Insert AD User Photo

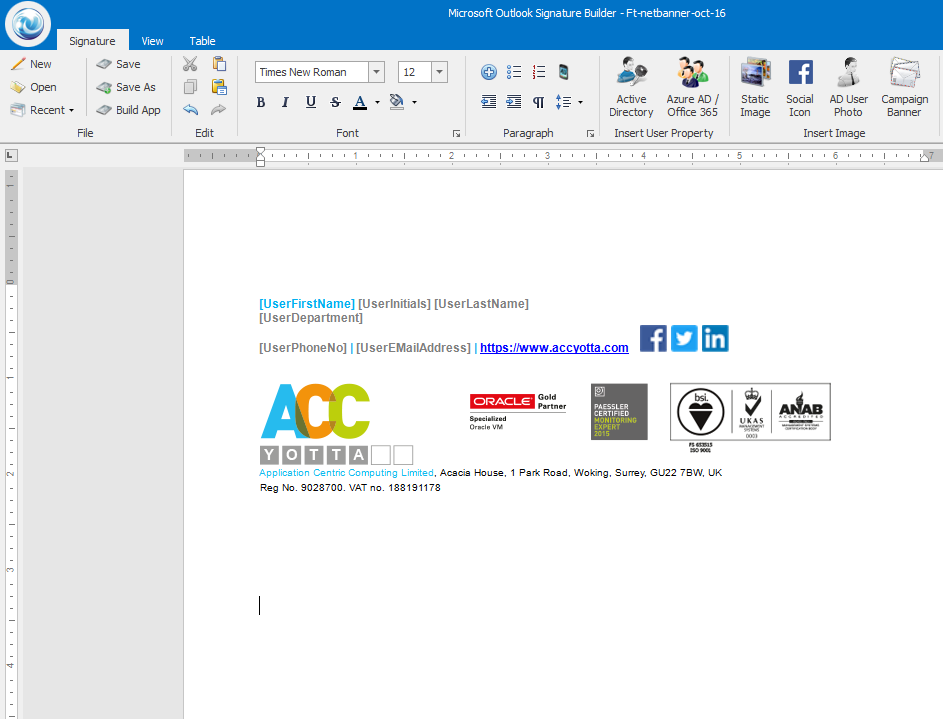pyautogui.click(x=849, y=87)
